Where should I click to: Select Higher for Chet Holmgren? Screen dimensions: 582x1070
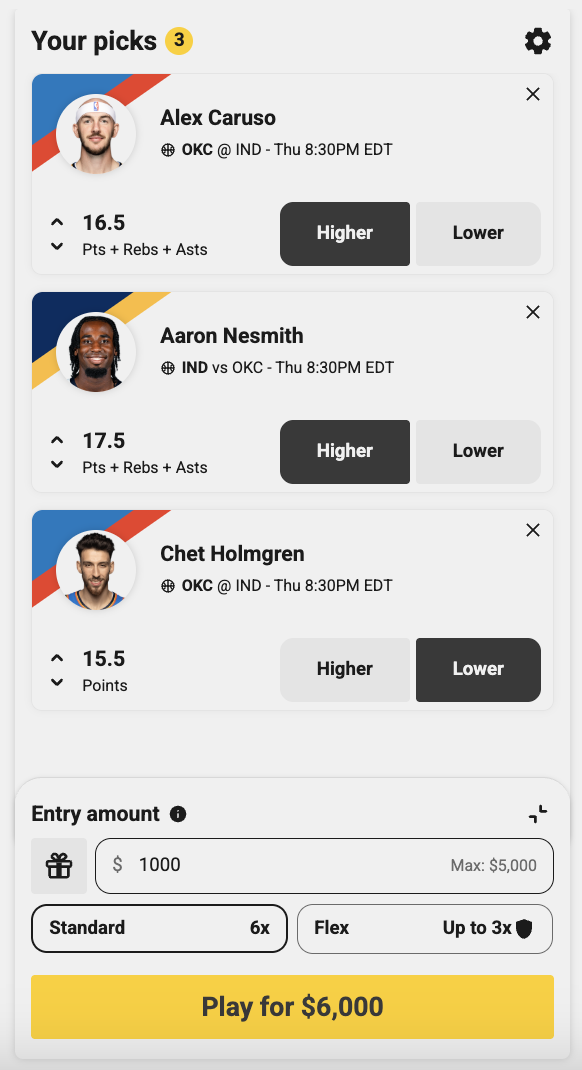pyautogui.click(x=345, y=669)
